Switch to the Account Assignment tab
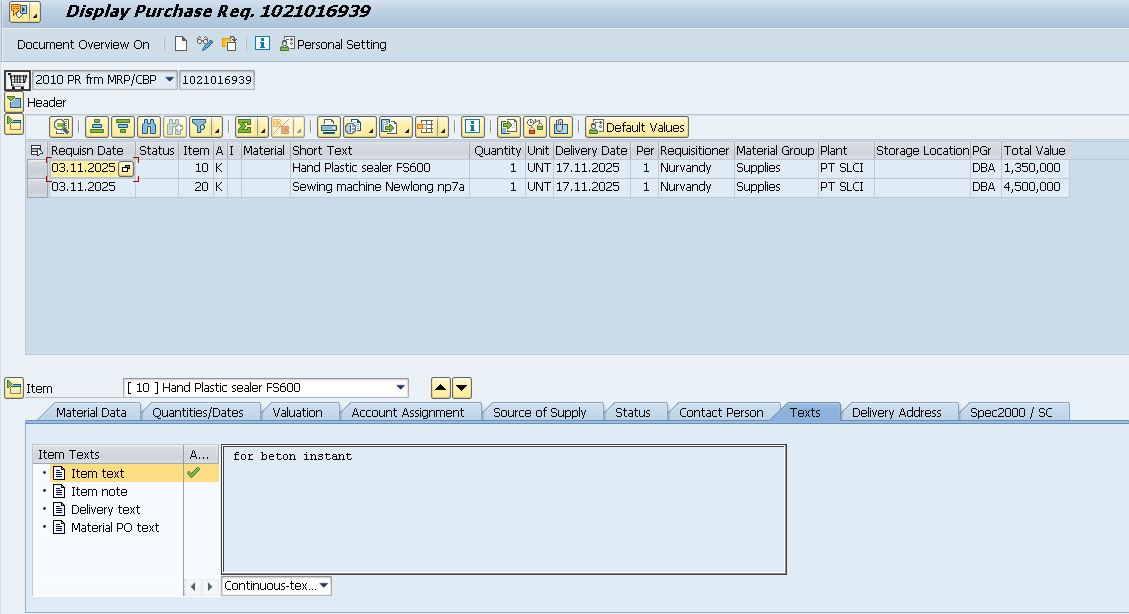Image resolution: width=1129 pixels, height=614 pixels. [x=407, y=412]
